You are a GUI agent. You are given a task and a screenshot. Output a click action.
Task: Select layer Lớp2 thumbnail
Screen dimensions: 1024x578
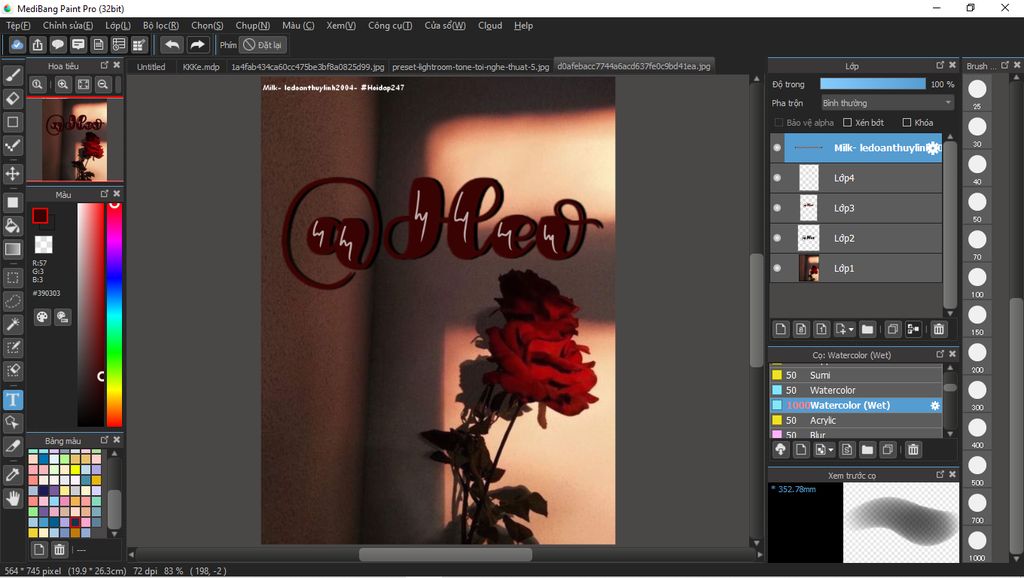click(x=808, y=238)
